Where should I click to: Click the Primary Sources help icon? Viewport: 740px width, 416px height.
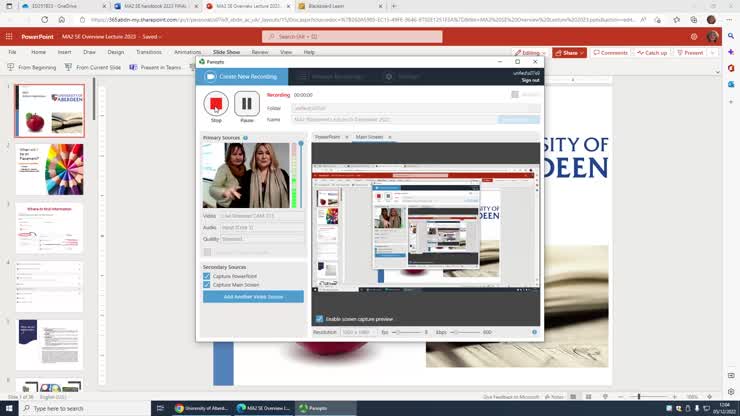tap(246, 138)
